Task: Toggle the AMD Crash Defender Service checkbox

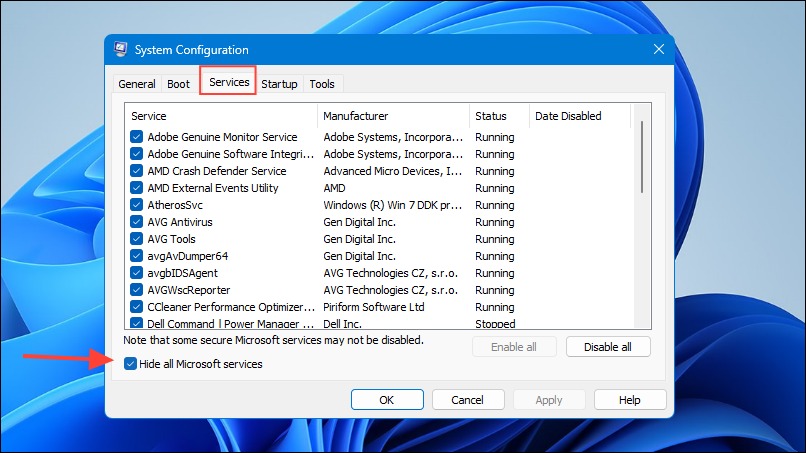Action: (x=136, y=171)
